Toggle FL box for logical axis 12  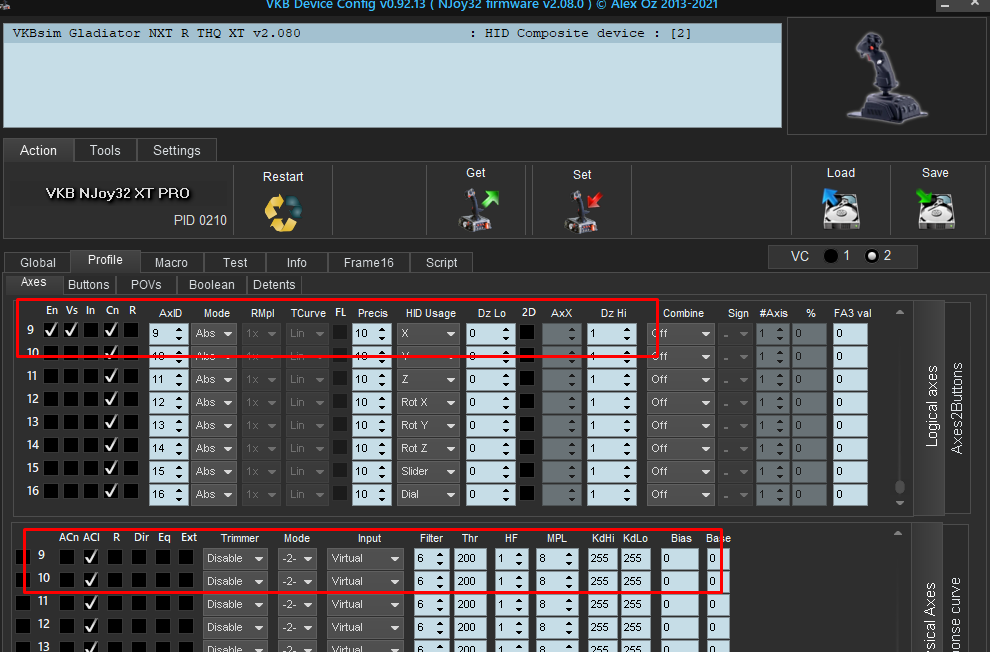click(x=340, y=401)
